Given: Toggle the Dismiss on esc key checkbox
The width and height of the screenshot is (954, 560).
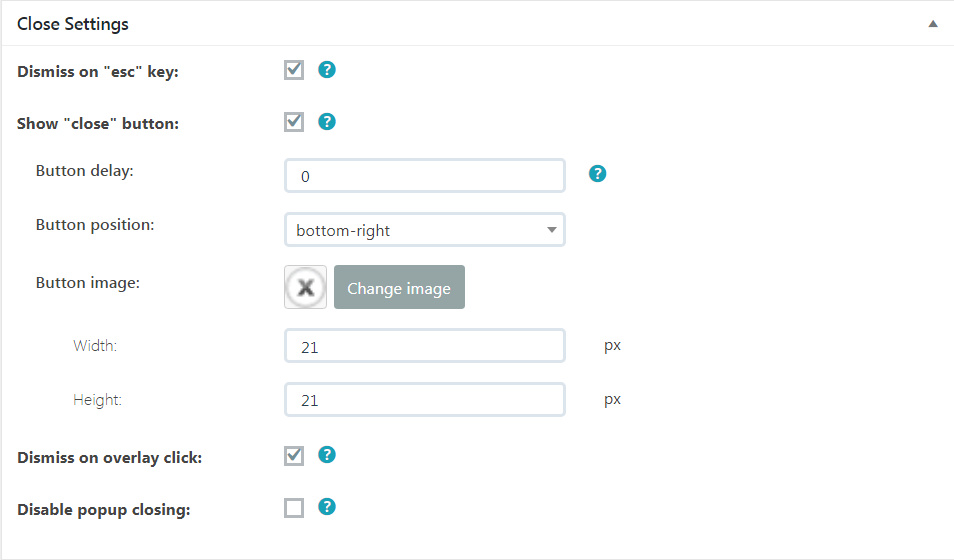Looking at the screenshot, I should coord(294,70).
